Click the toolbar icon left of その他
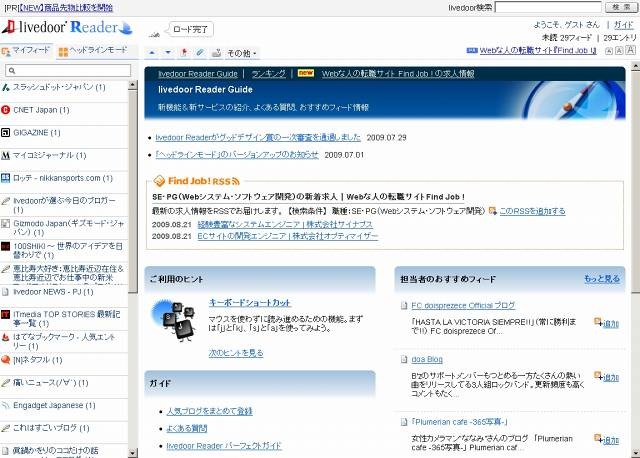The height and width of the screenshot is (458, 640). [216, 53]
